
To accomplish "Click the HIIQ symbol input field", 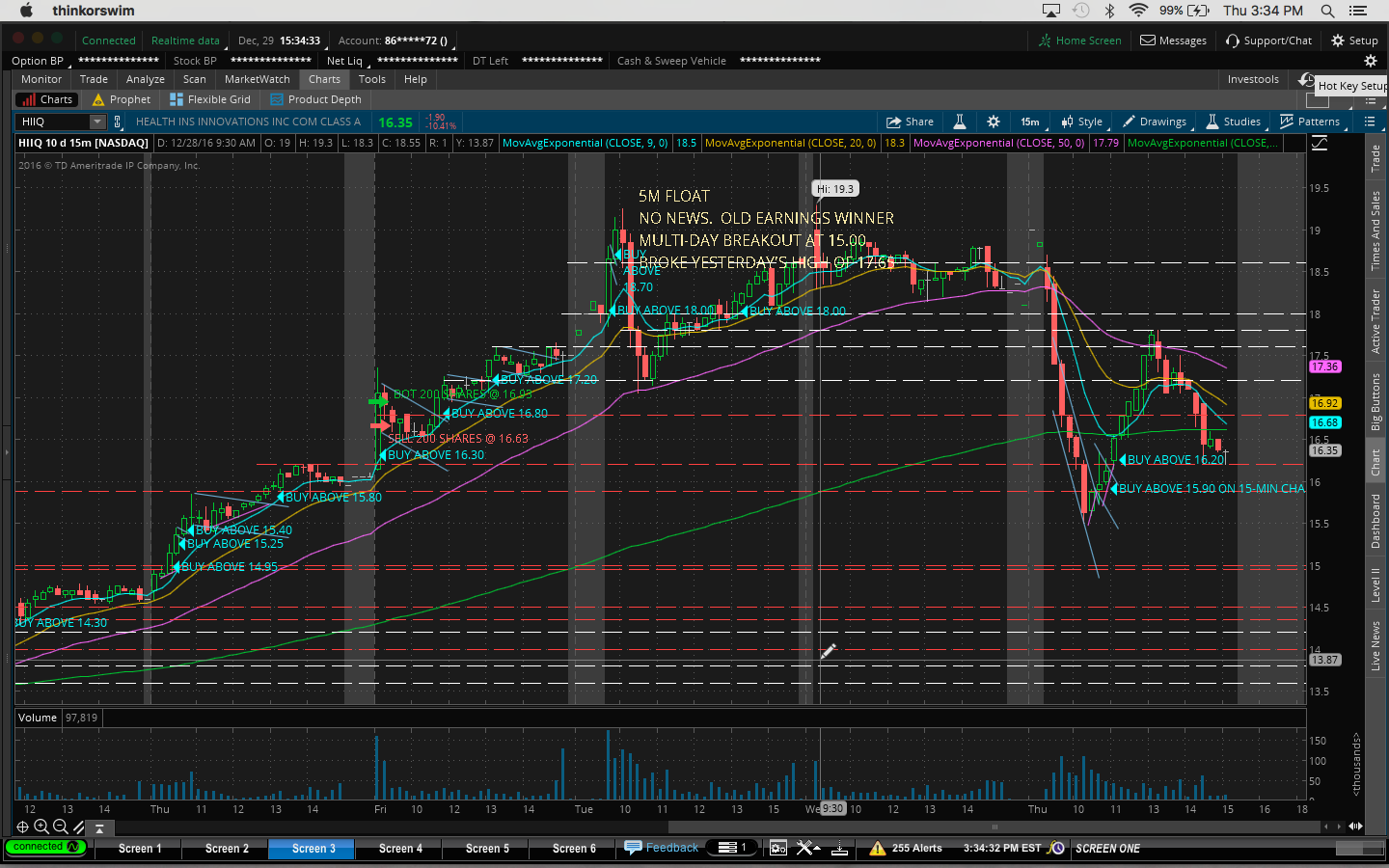I will pos(54,122).
